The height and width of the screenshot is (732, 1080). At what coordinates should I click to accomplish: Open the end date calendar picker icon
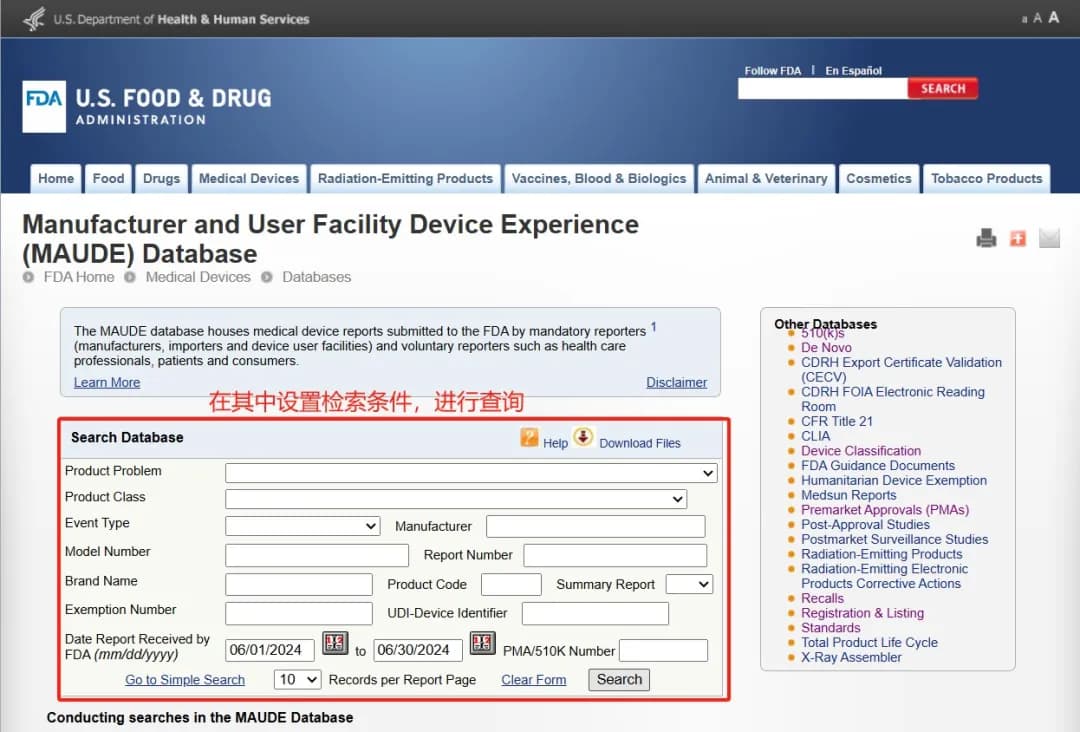point(482,643)
